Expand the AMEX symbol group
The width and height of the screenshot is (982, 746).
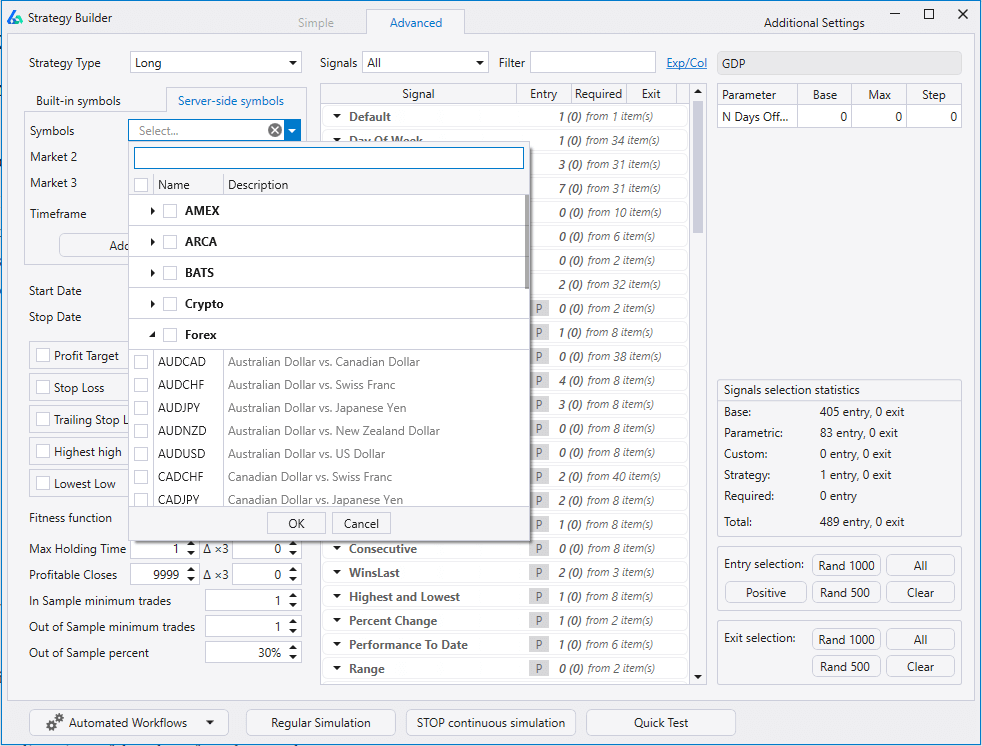152,211
